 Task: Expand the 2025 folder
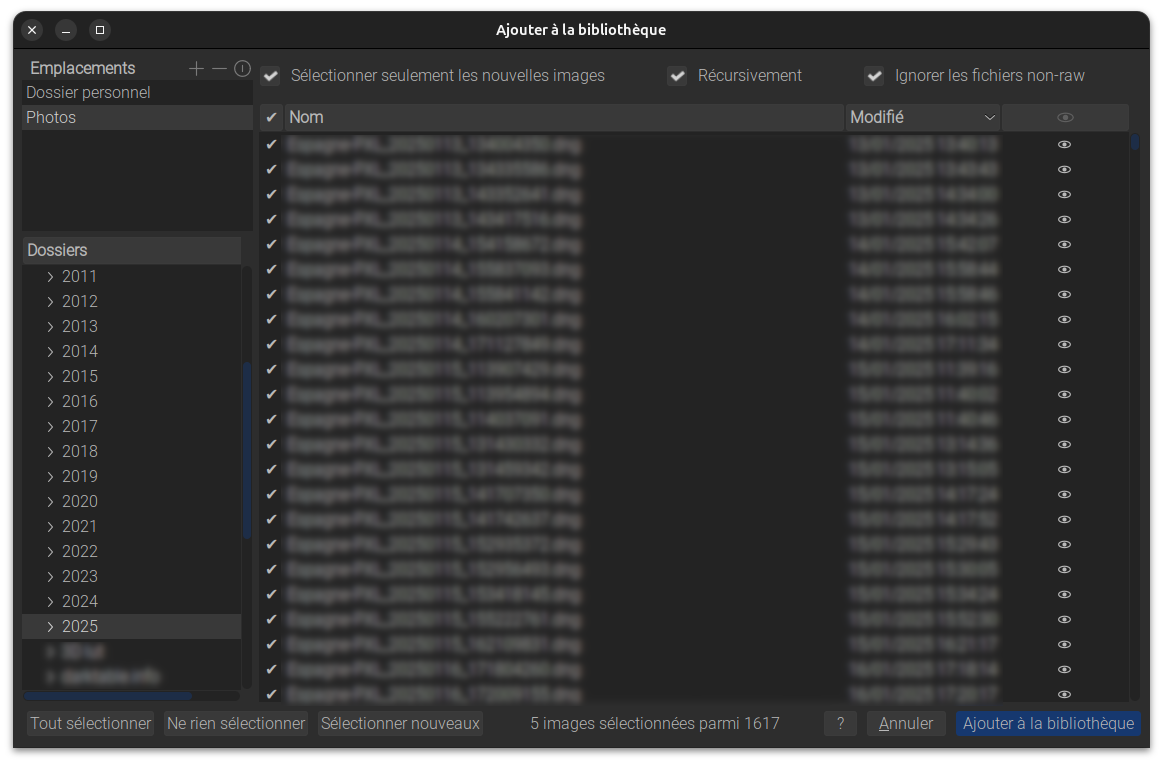coord(50,627)
